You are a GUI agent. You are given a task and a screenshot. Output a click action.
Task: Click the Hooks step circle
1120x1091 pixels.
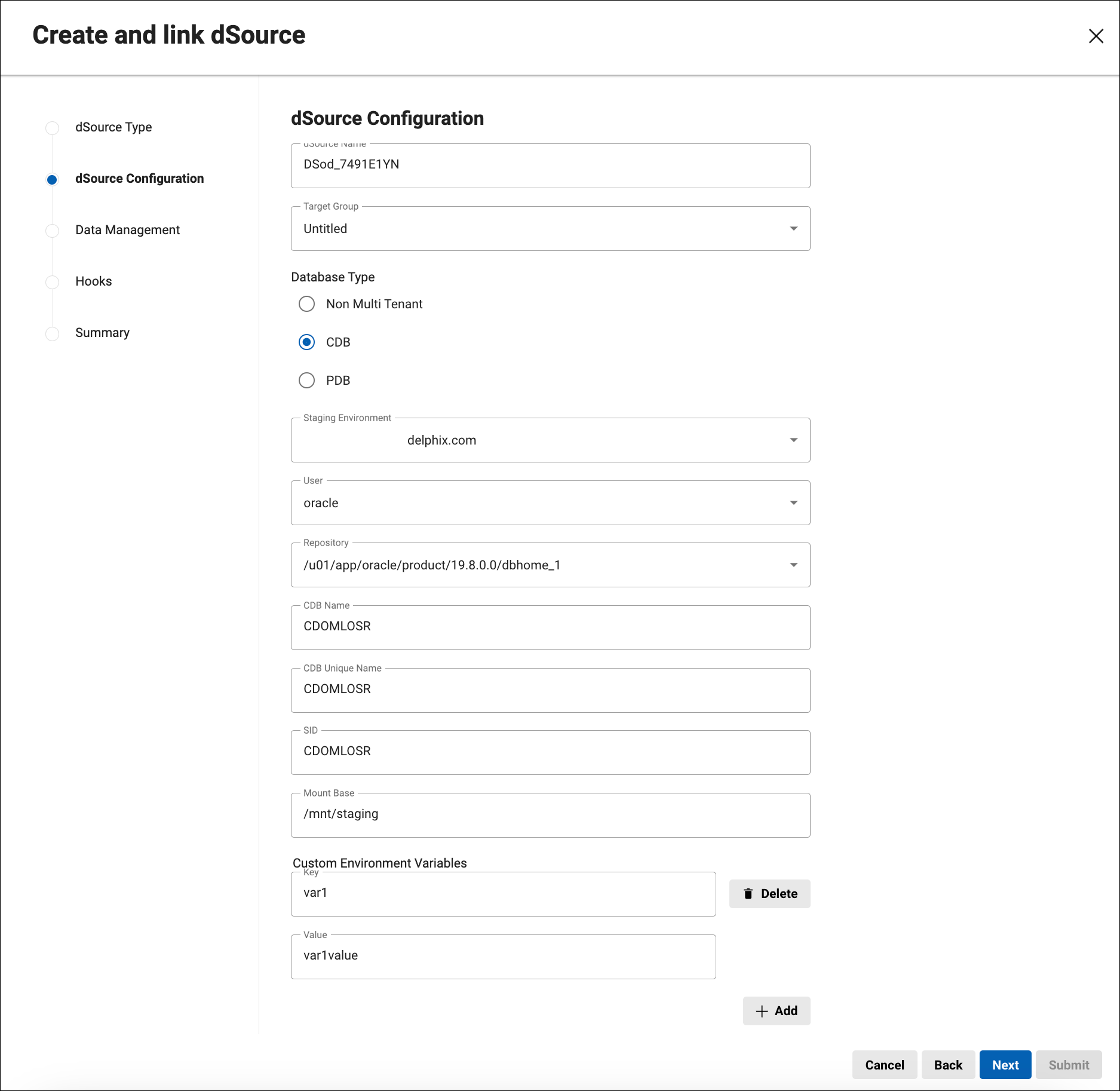point(53,281)
